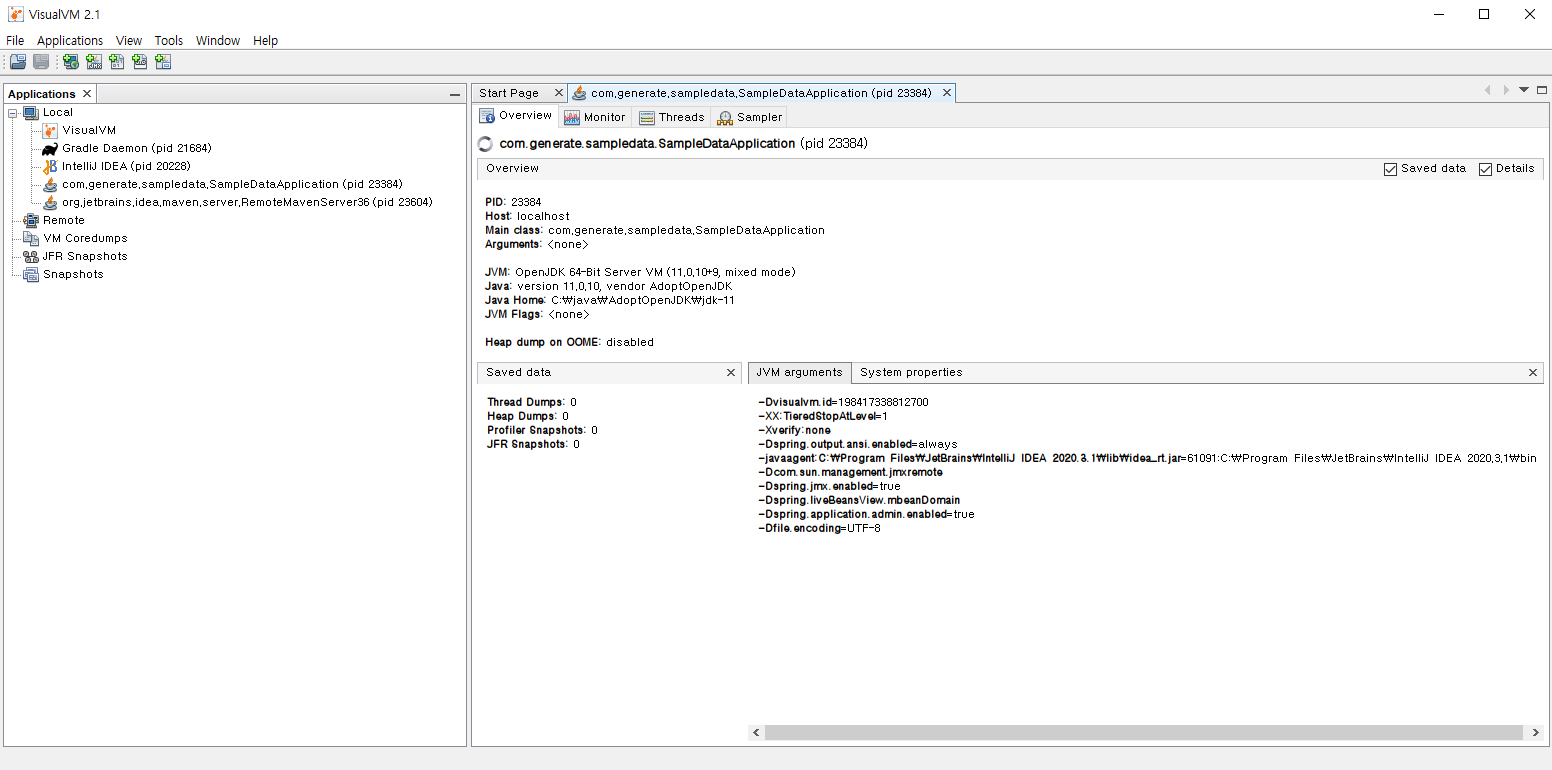This screenshot has height=770, width=1552.
Task: Switch to the Monitor subtab
Action: click(594, 117)
